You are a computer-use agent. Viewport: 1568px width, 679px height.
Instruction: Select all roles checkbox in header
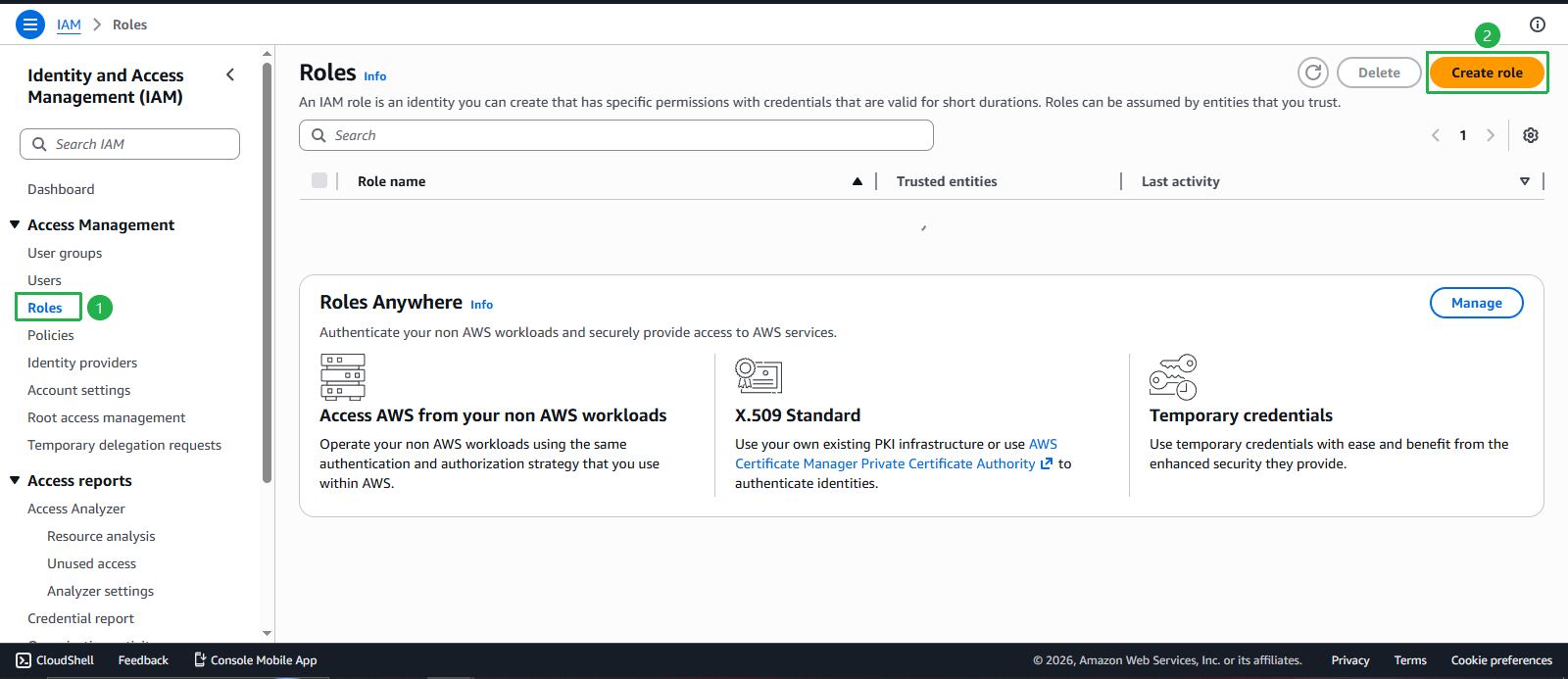coord(319,180)
